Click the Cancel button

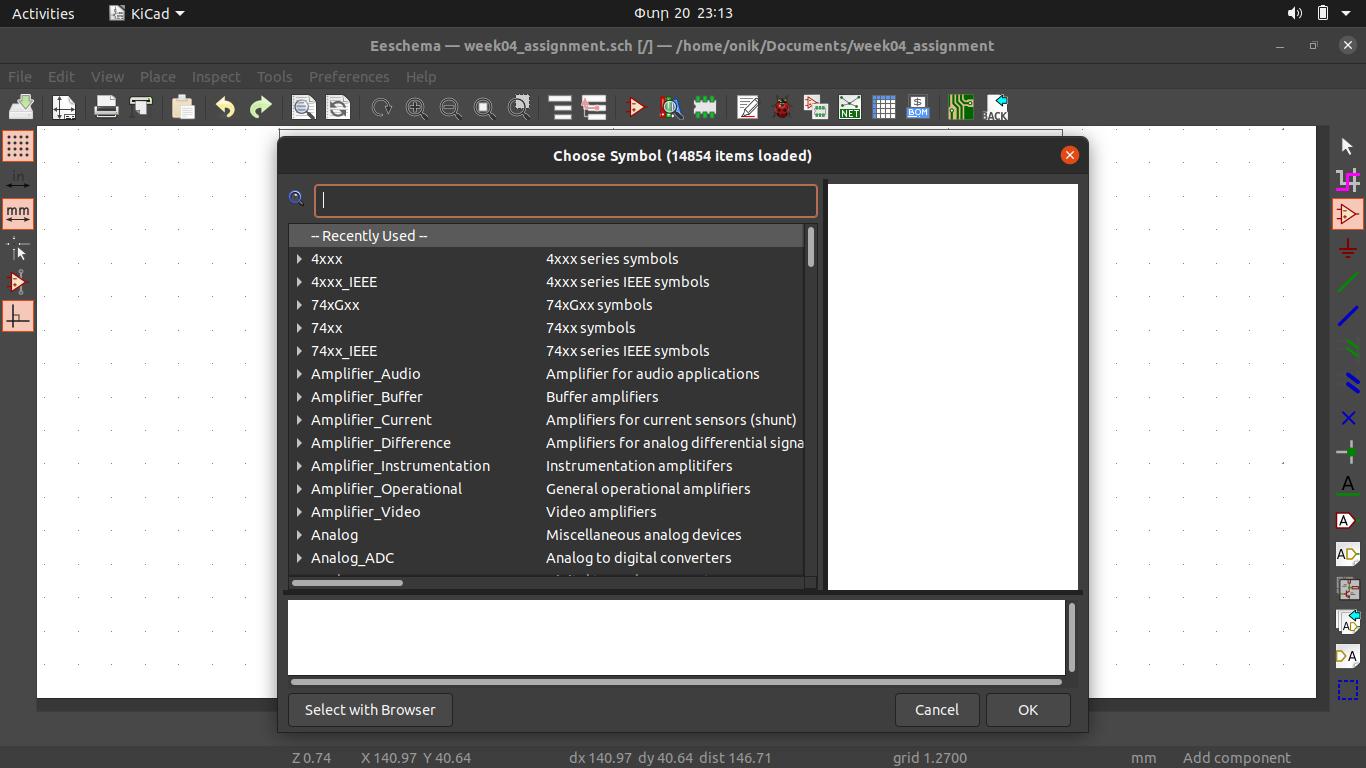937,710
